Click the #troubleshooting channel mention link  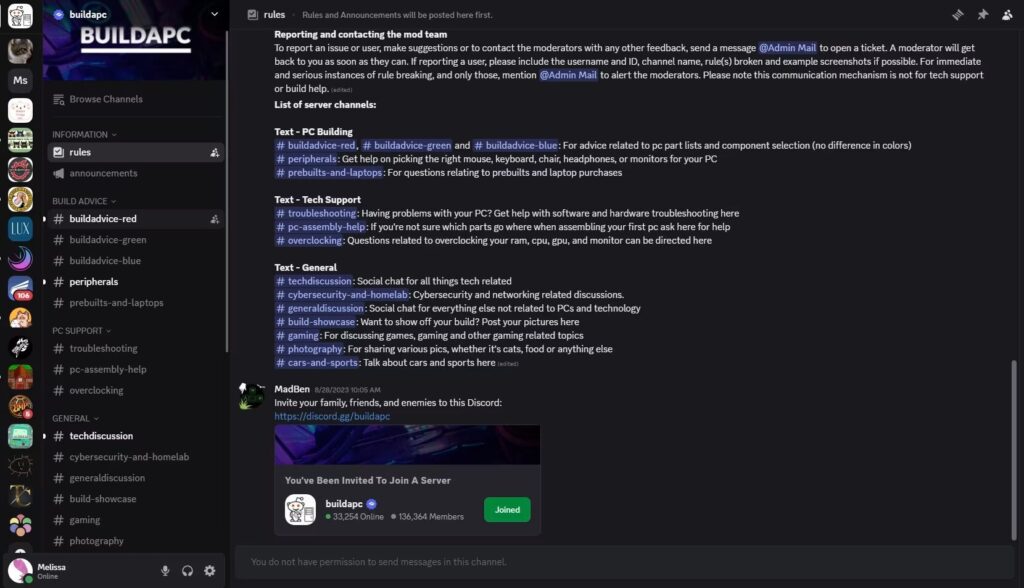click(x=316, y=213)
